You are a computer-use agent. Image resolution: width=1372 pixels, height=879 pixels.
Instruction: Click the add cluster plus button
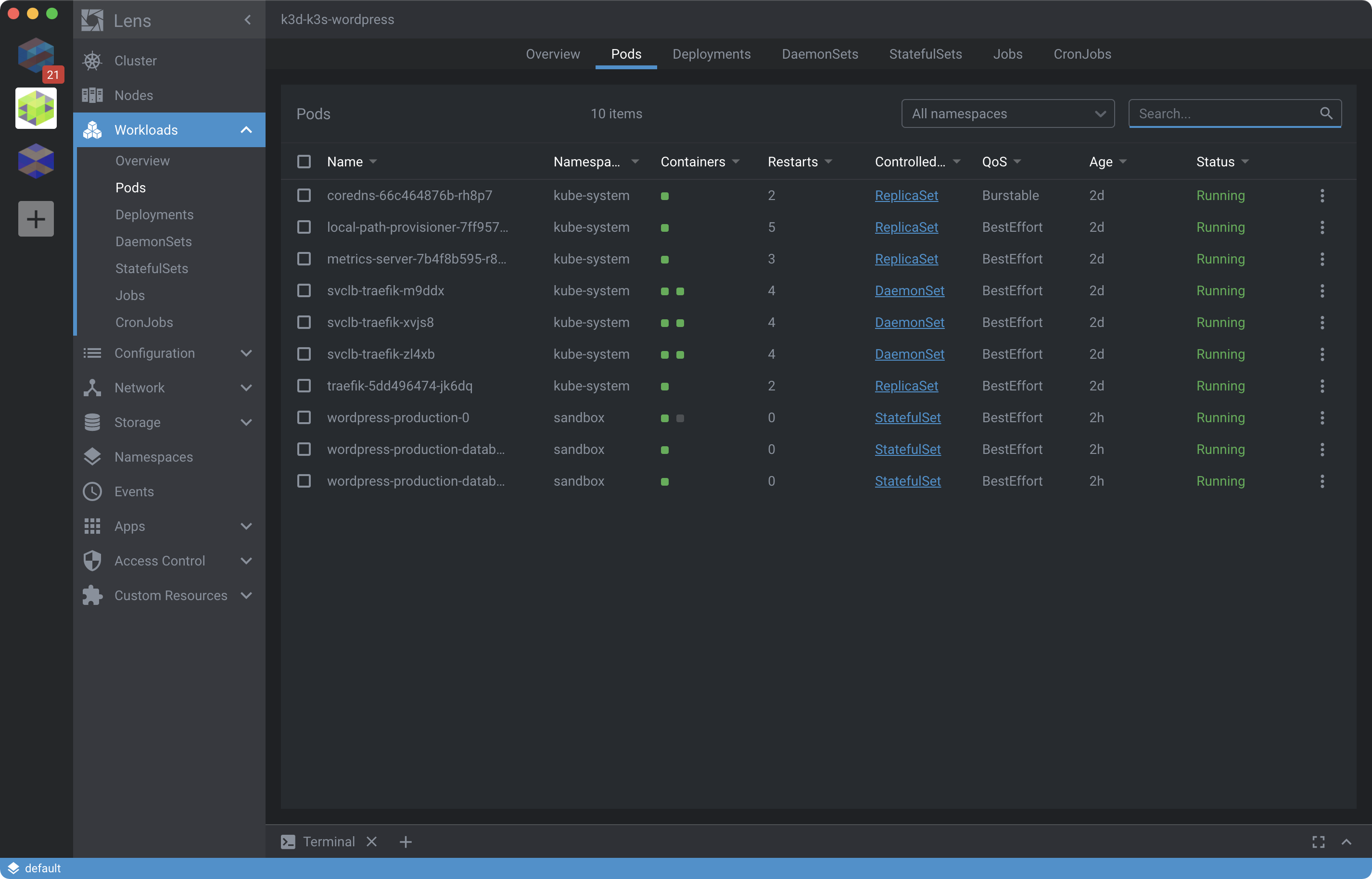click(36, 219)
